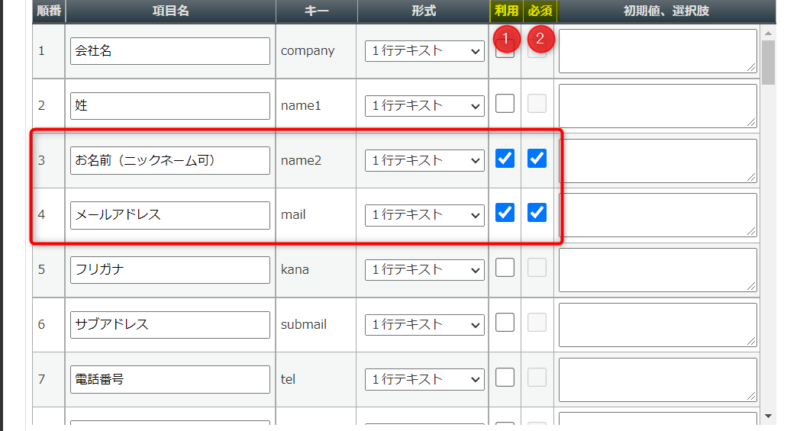Edit the お名前（ニックネーム可） name field
The height and width of the screenshot is (431, 800).
pos(170,161)
